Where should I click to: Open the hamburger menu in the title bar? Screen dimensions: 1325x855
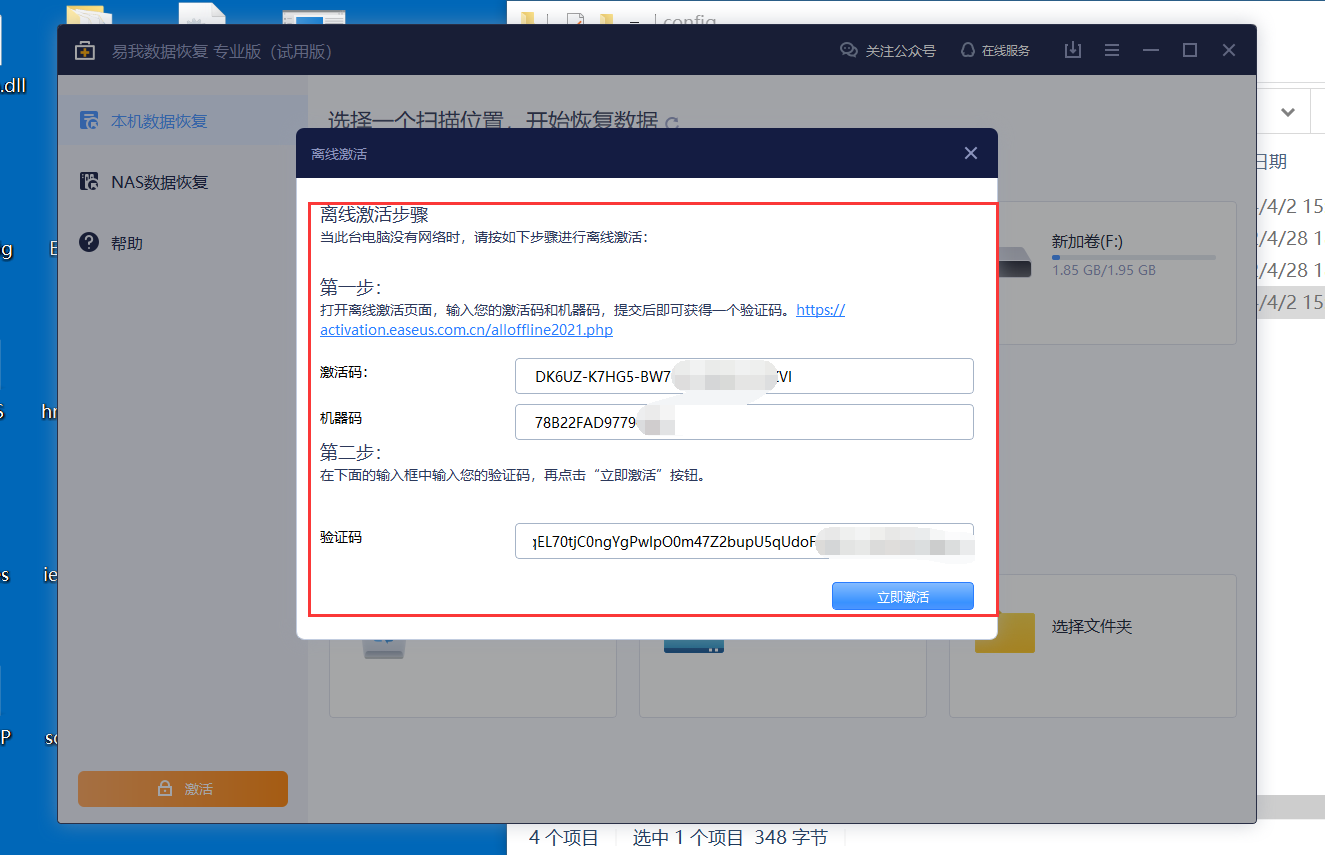(1112, 50)
